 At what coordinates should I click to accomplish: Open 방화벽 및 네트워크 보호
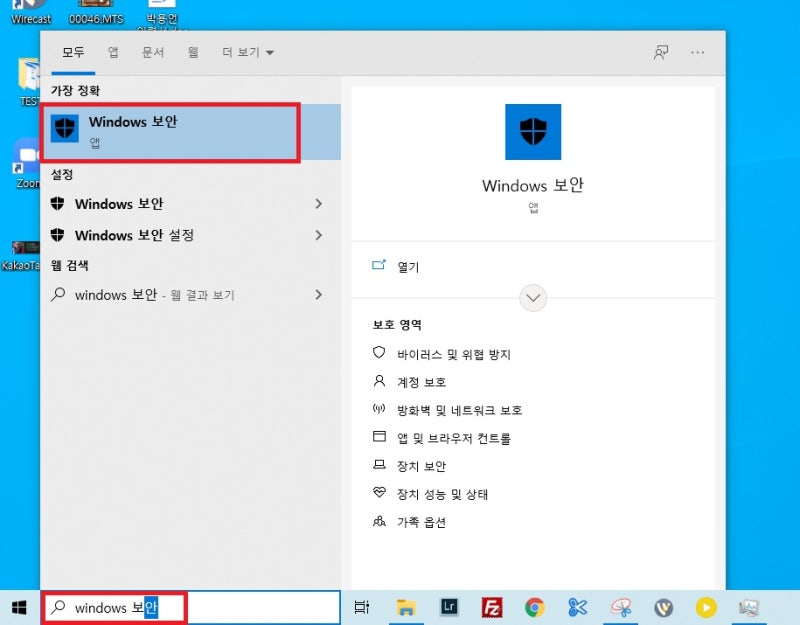point(460,410)
